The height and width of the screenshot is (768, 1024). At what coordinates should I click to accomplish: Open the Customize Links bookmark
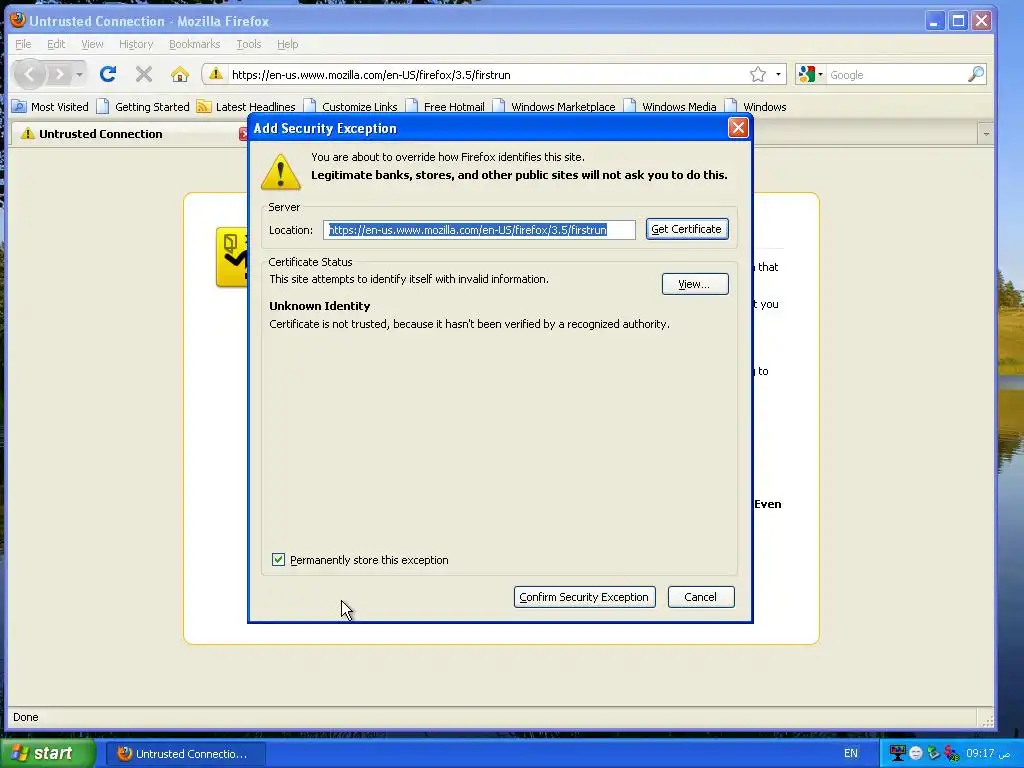pyautogui.click(x=351, y=106)
